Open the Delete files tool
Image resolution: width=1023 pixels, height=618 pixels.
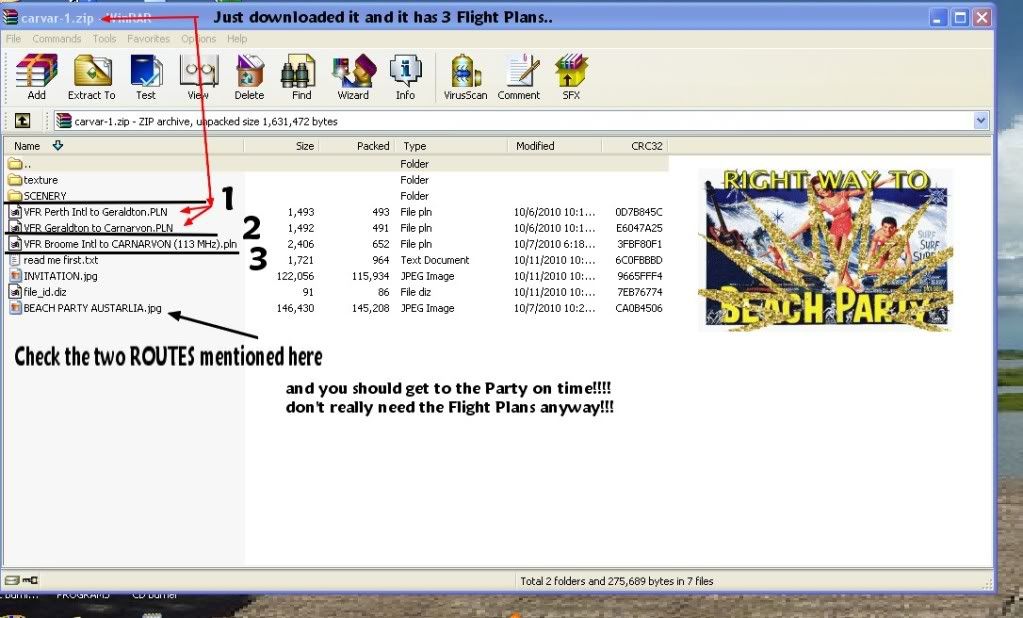coord(249,76)
